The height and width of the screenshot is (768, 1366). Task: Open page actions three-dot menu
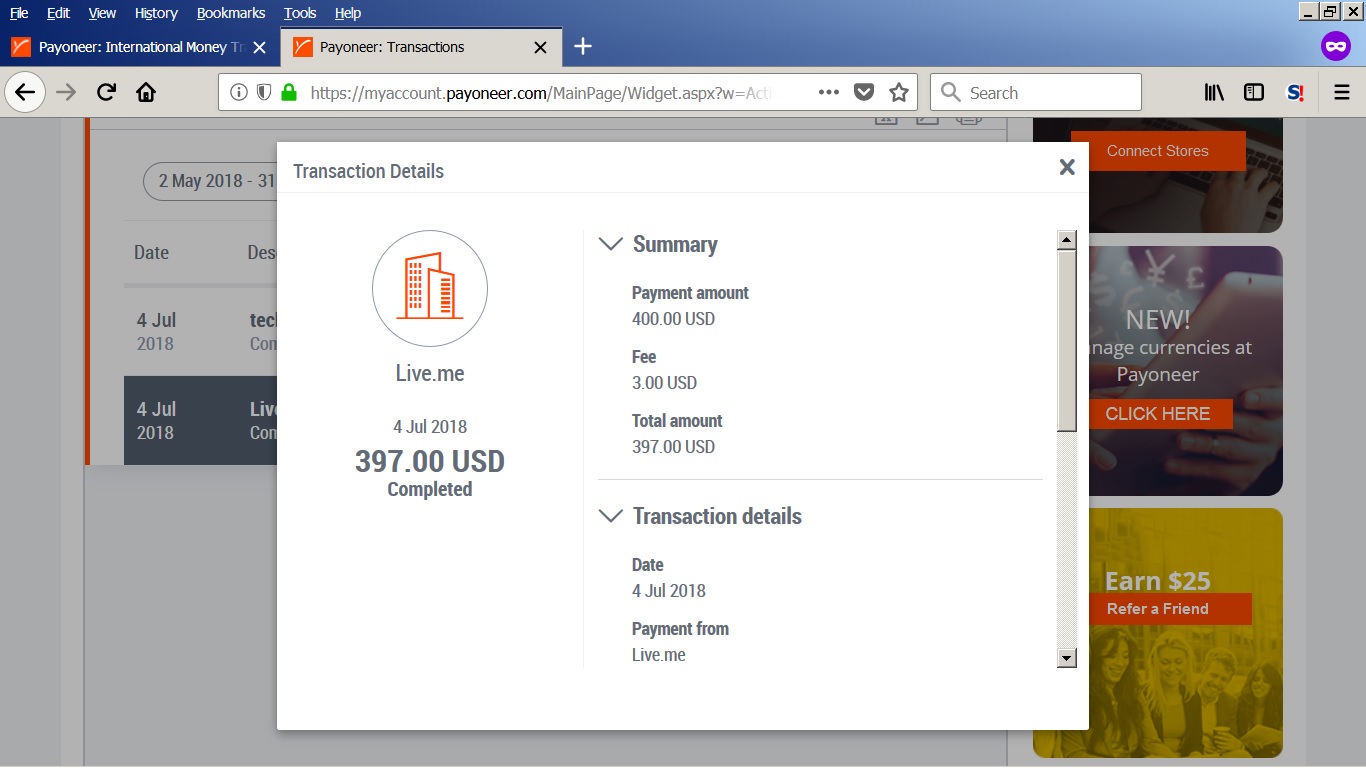(829, 92)
